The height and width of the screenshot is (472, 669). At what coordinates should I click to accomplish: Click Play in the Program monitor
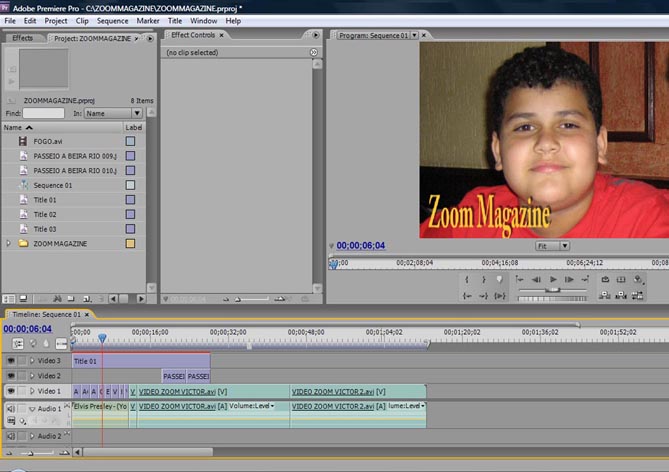[x=553, y=280]
